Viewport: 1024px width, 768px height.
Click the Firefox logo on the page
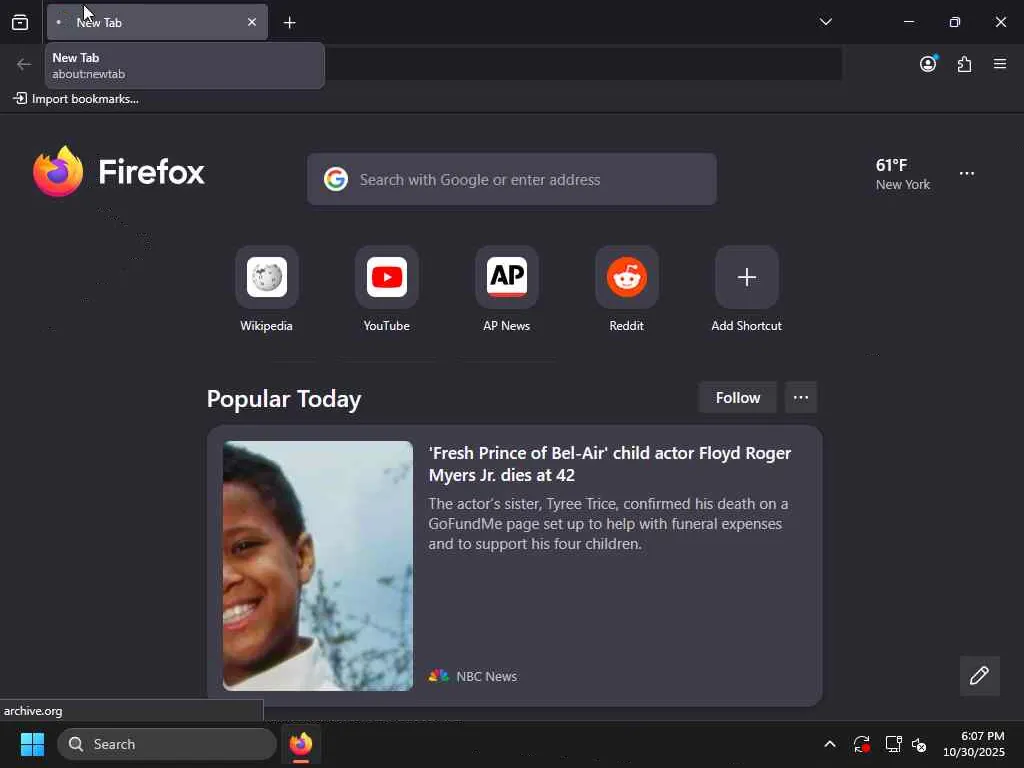(119, 172)
